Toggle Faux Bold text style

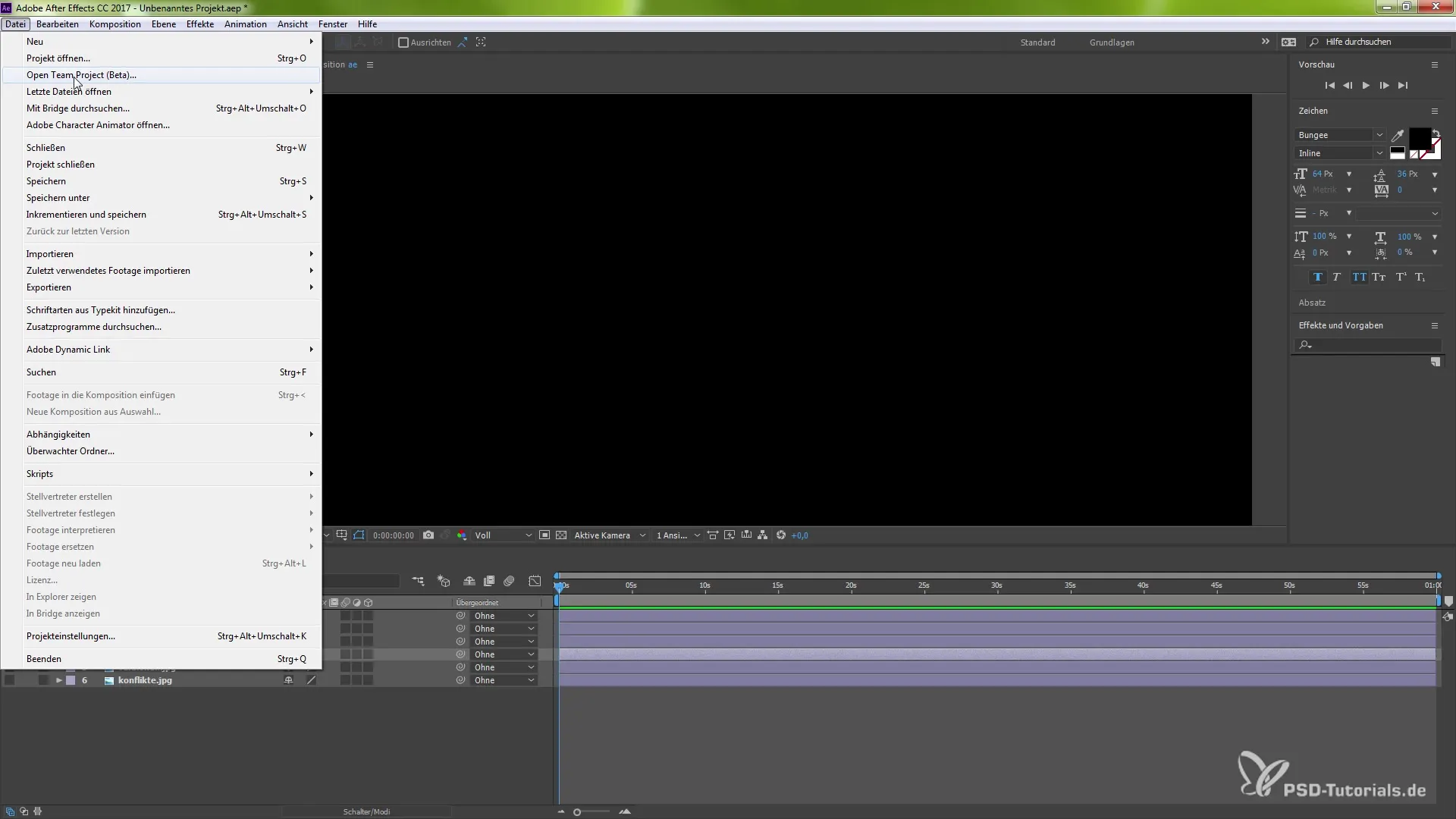(1317, 278)
